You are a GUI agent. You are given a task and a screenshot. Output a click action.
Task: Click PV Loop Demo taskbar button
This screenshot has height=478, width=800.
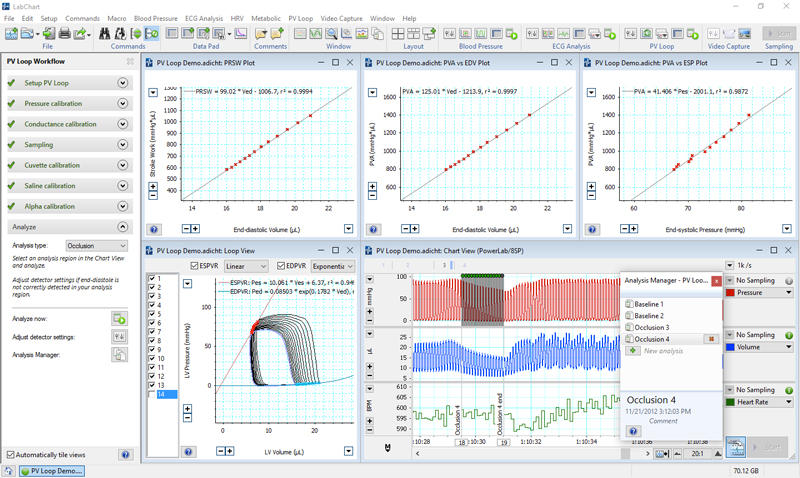click(x=58, y=470)
